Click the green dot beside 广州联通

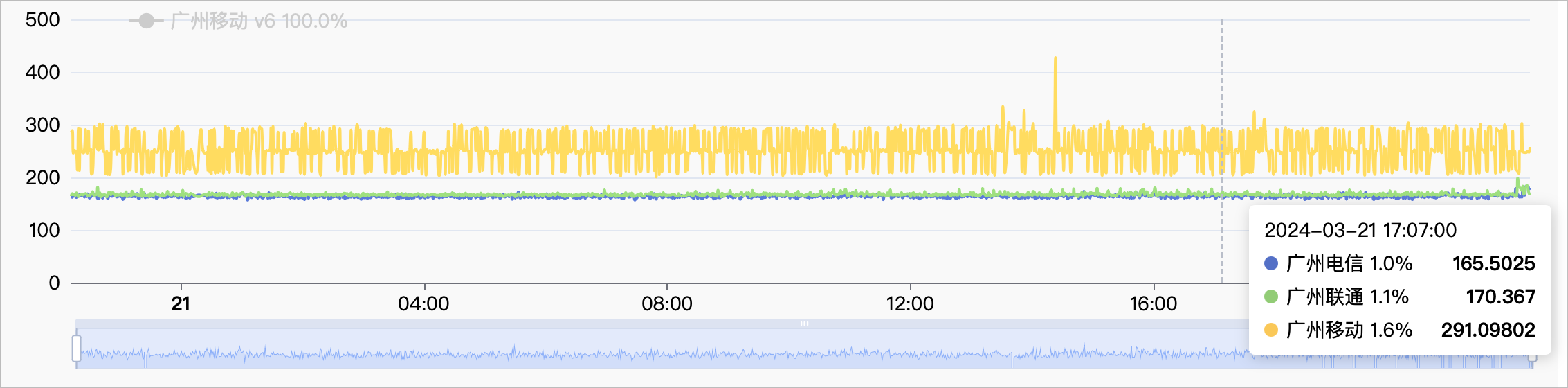pyautogui.click(x=1270, y=297)
